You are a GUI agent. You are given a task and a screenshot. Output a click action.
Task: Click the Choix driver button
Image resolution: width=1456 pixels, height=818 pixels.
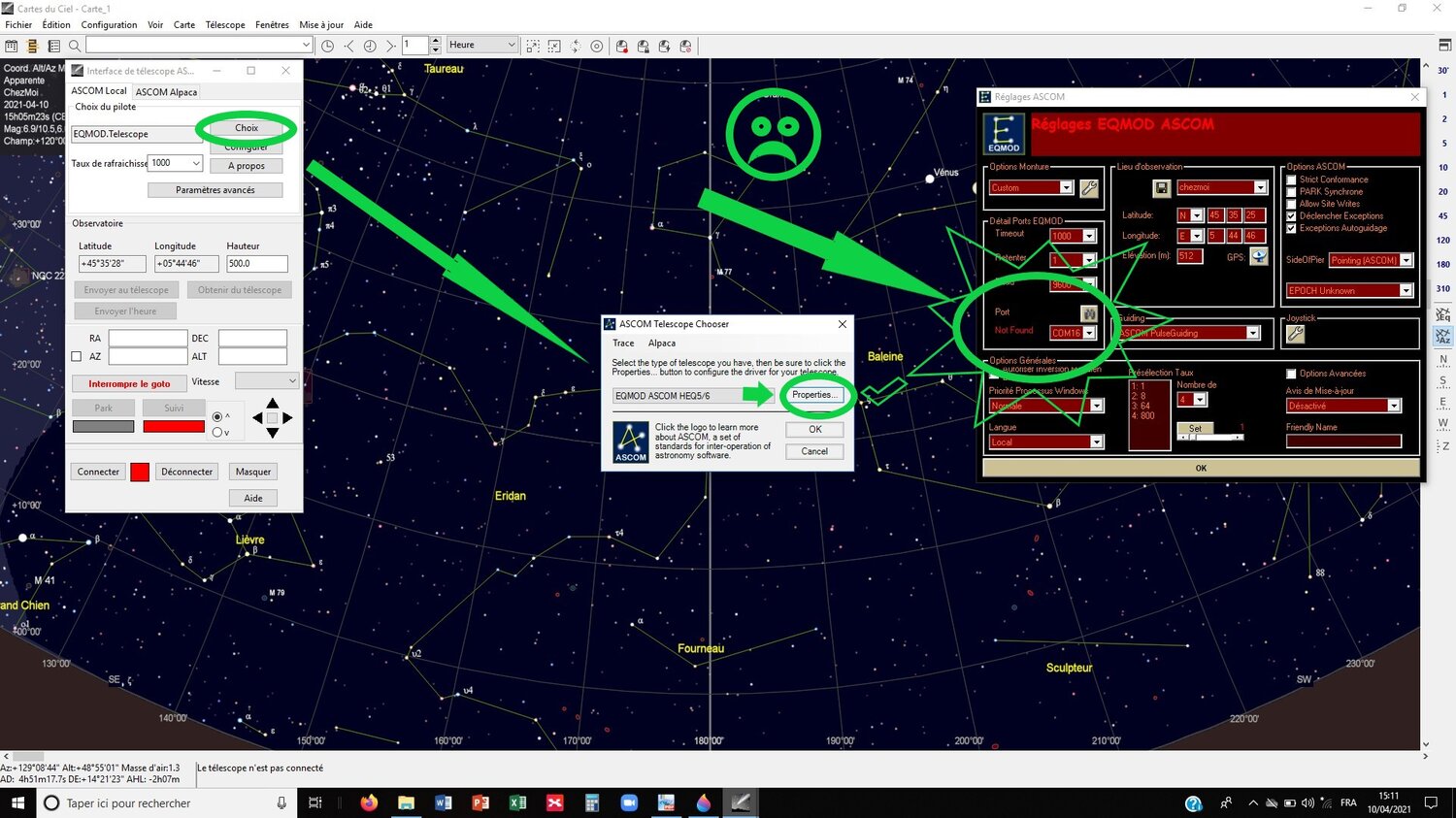click(247, 128)
